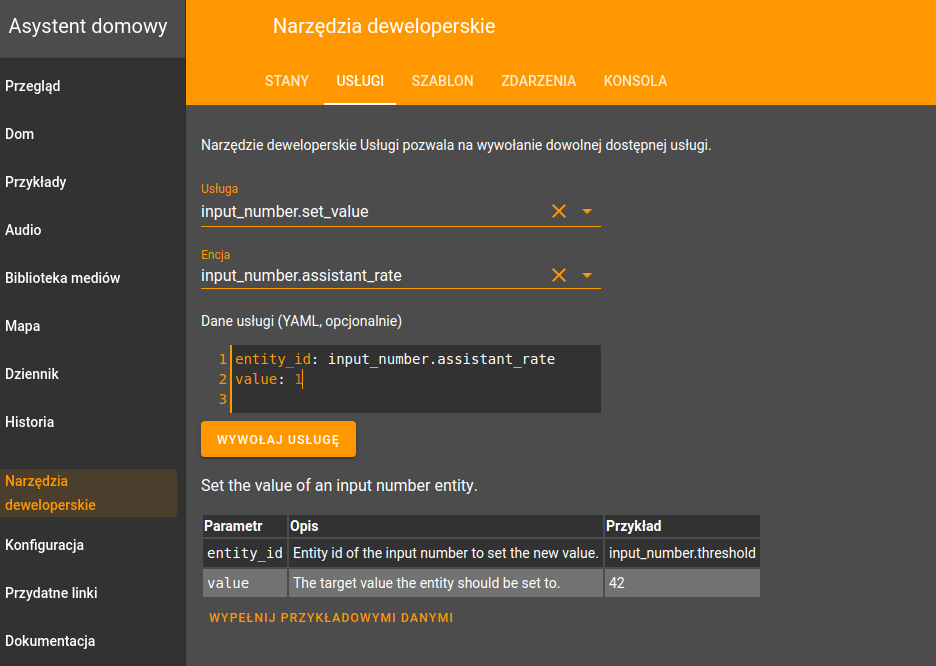The image size is (936, 666).
Task: Open Mapa in the sidebar
Action: click(23, 326)
